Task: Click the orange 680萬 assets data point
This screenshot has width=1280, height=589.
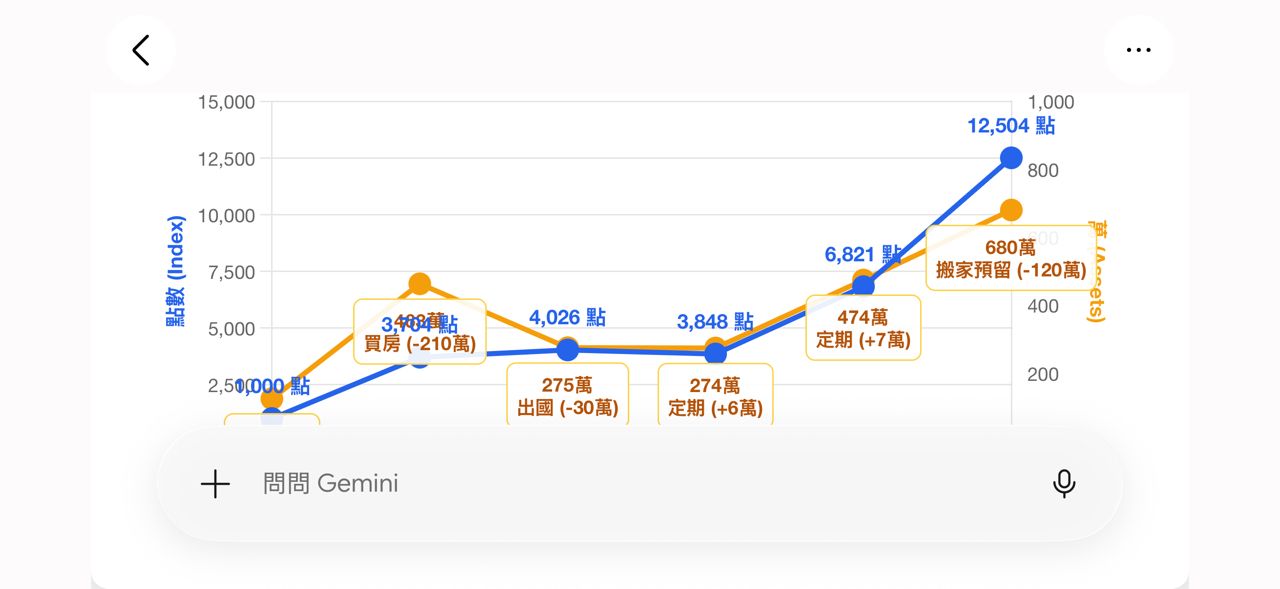Action: [x=1011, y=210]
